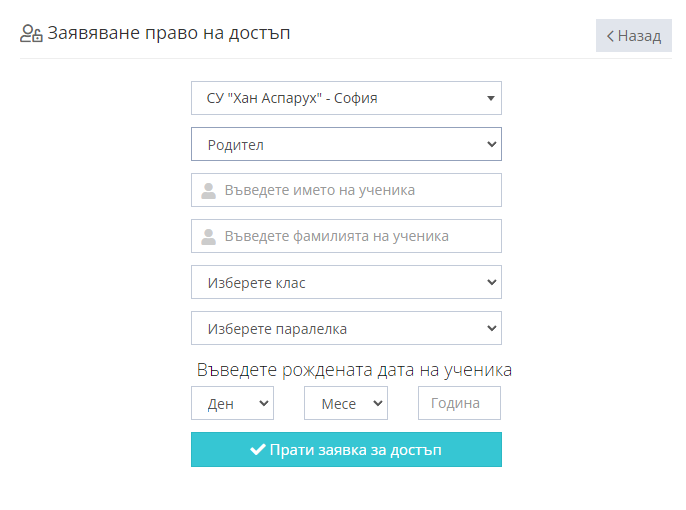Focus the Въведете фамилията на ученика field

(x=346, y=236)
